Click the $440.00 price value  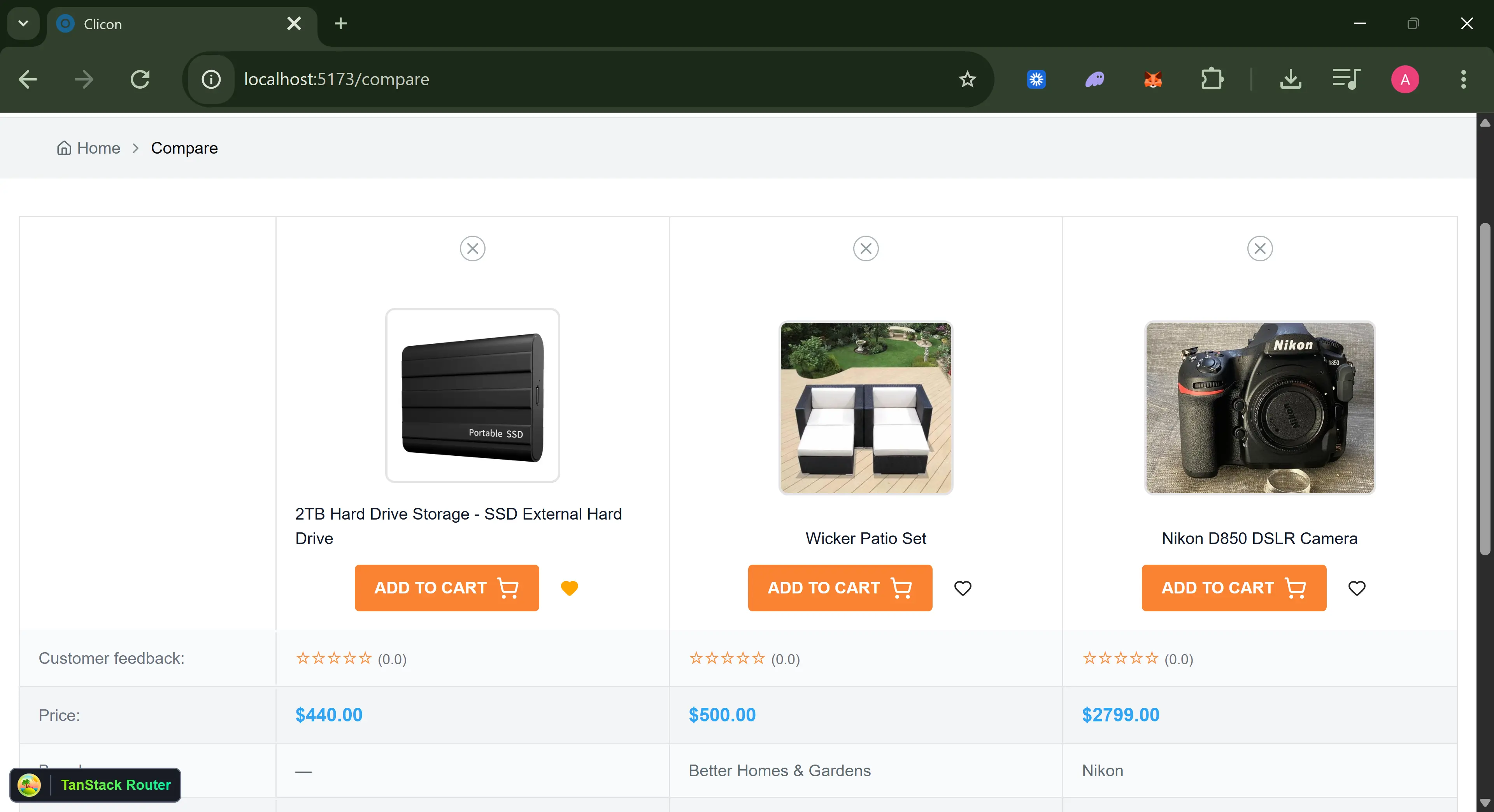[x=329, y=715]
